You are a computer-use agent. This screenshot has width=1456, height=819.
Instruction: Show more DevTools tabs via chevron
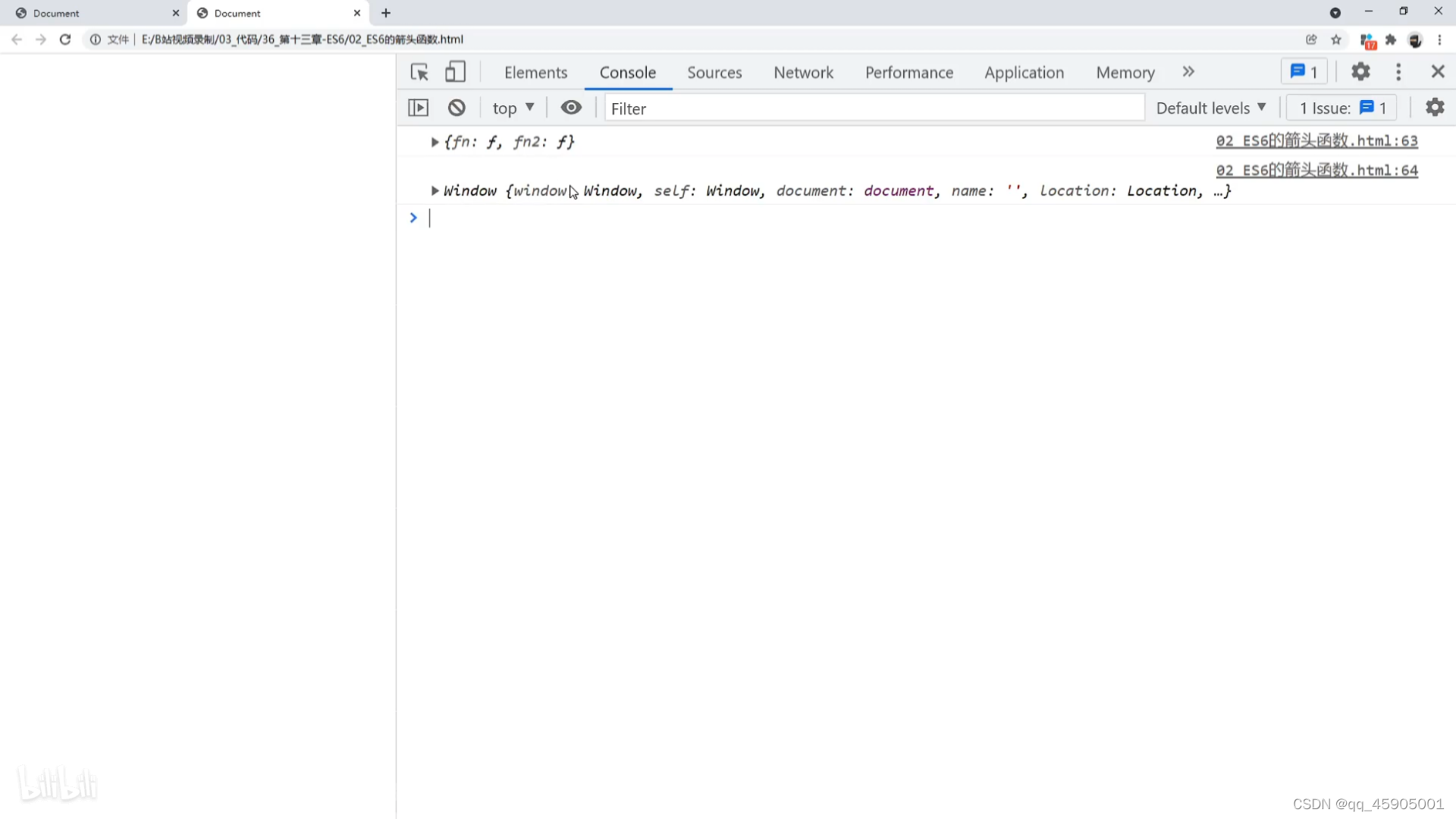coord(1188,71)
